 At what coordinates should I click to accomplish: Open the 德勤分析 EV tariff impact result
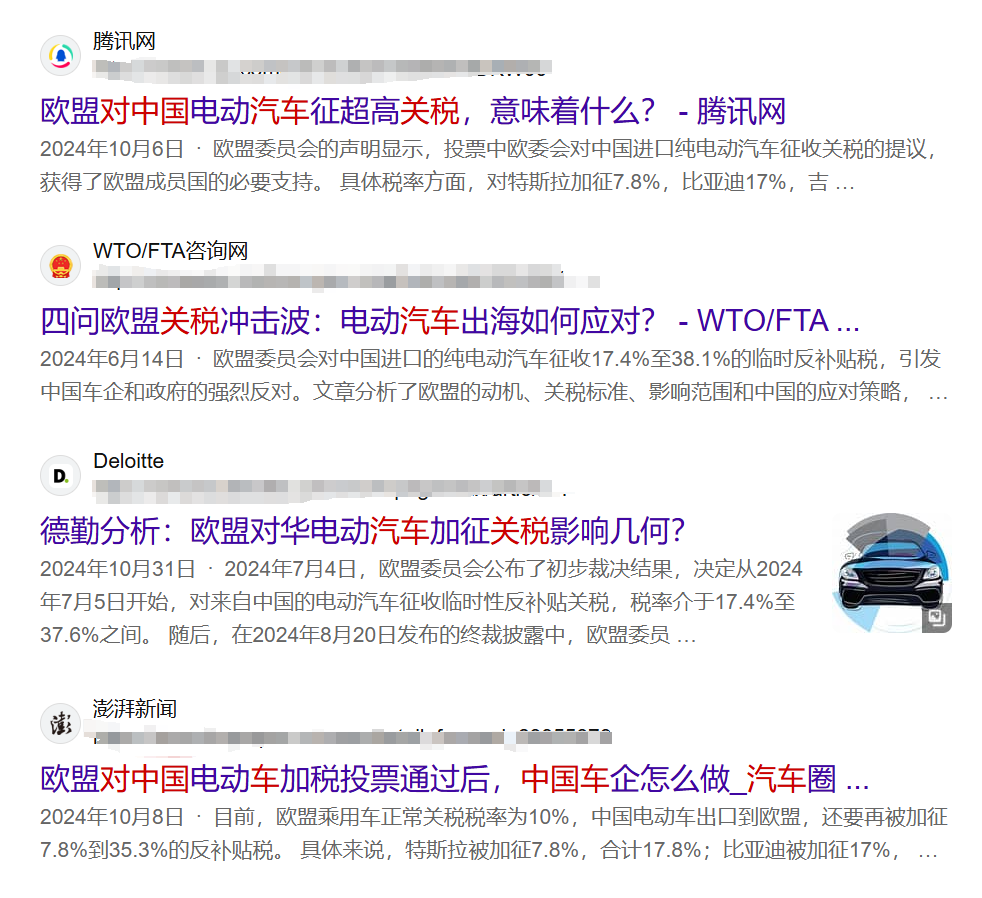click(361, 530)
